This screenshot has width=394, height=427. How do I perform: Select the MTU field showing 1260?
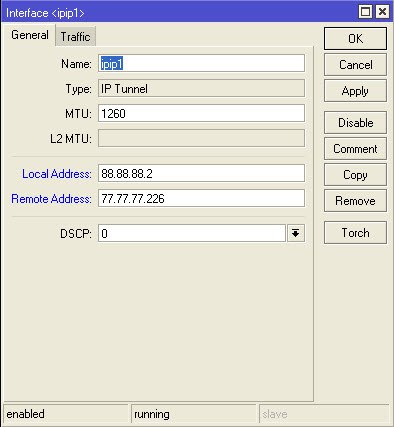201,113
